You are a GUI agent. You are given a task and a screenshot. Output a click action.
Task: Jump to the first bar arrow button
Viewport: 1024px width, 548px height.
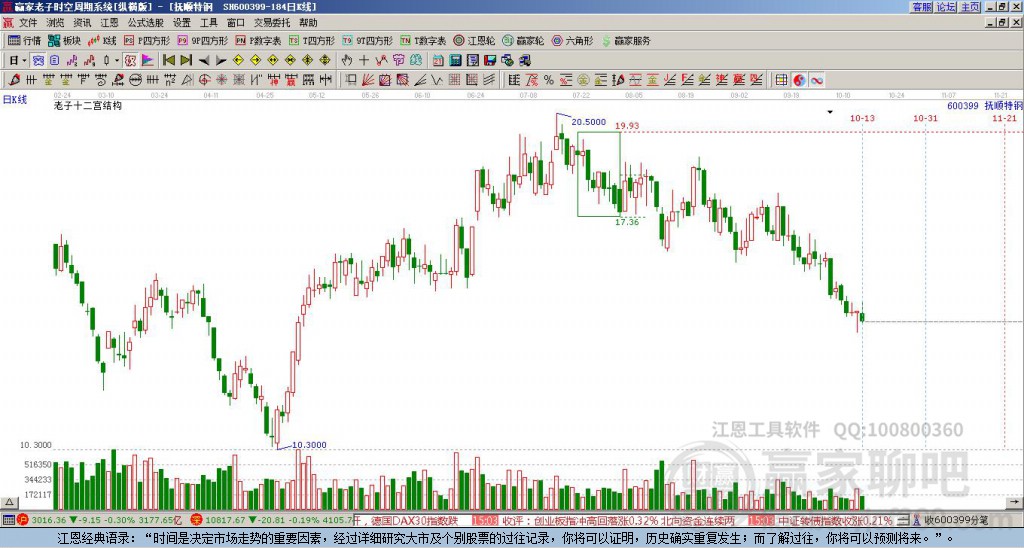pyautogui.click(x=168, y=60)
